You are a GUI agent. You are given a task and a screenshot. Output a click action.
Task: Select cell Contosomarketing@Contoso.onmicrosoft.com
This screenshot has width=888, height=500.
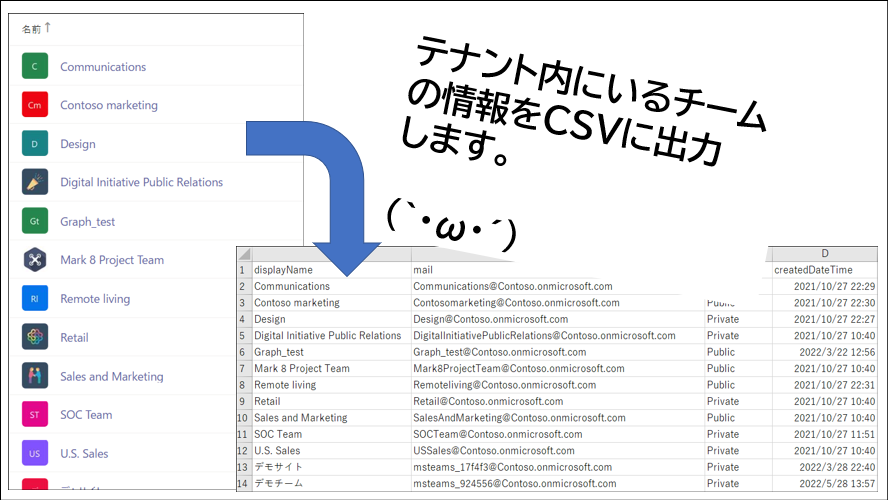558,303
